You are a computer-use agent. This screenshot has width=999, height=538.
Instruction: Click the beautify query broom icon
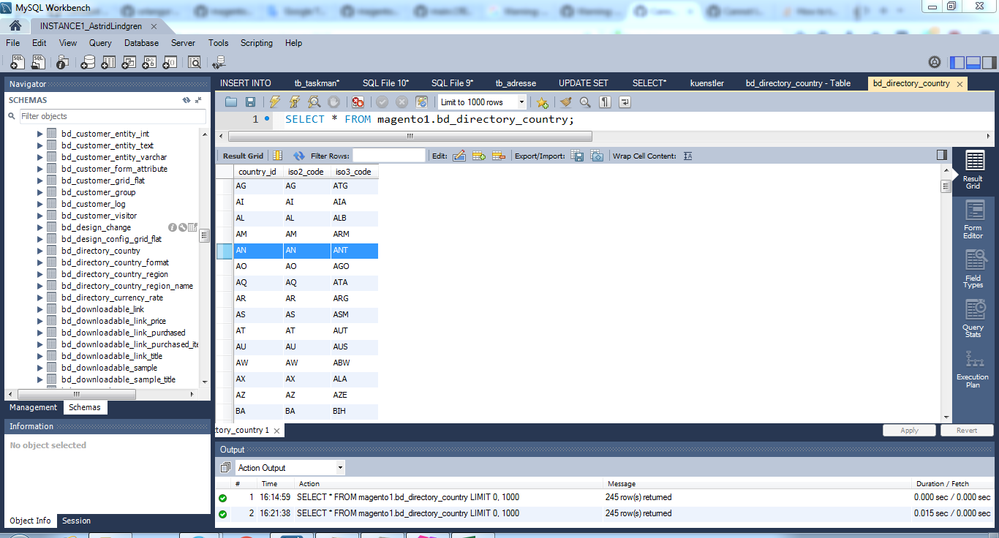point(565,102)
